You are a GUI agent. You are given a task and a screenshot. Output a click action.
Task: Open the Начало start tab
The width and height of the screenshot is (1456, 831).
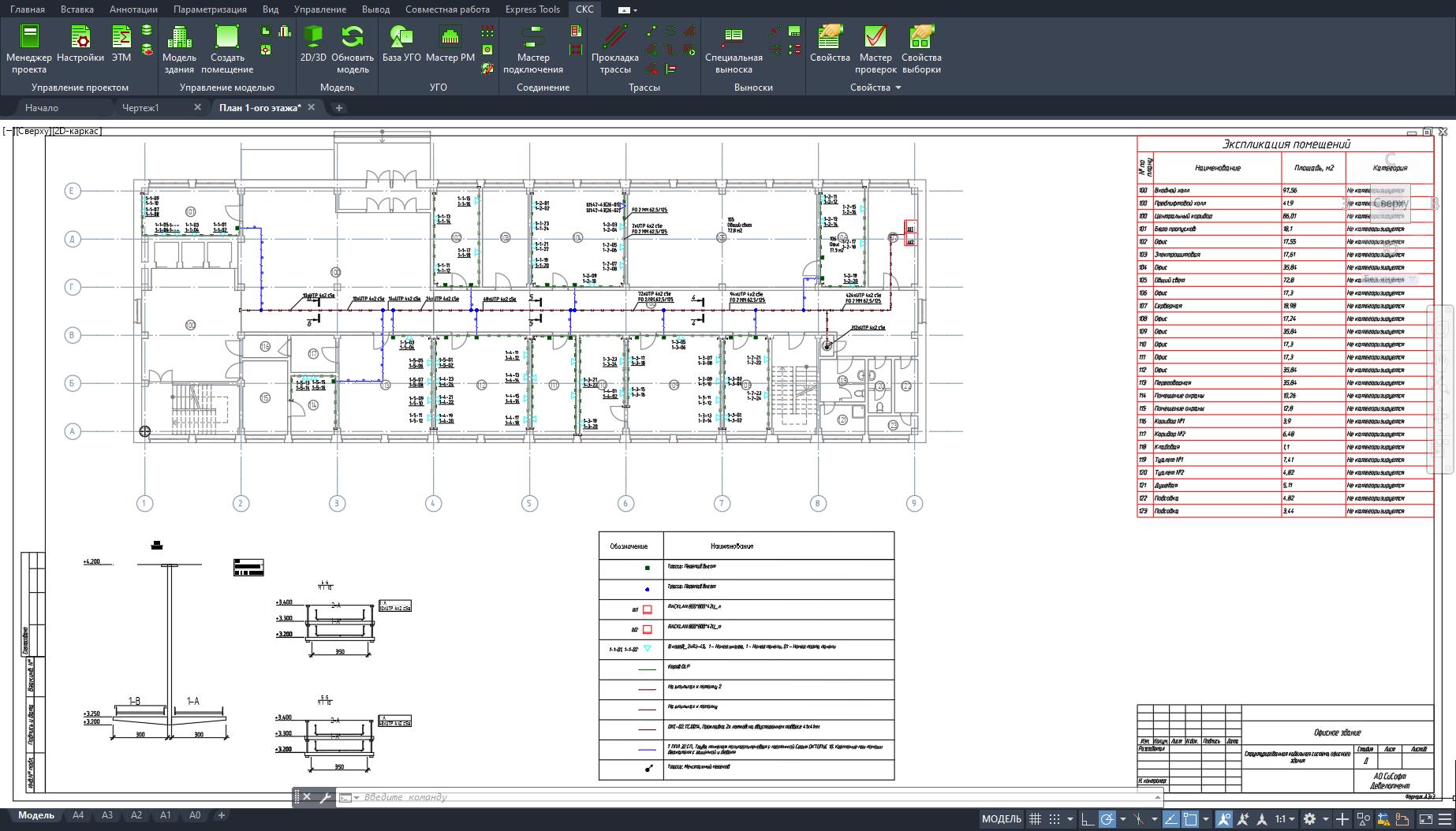(x=42, y=108)
